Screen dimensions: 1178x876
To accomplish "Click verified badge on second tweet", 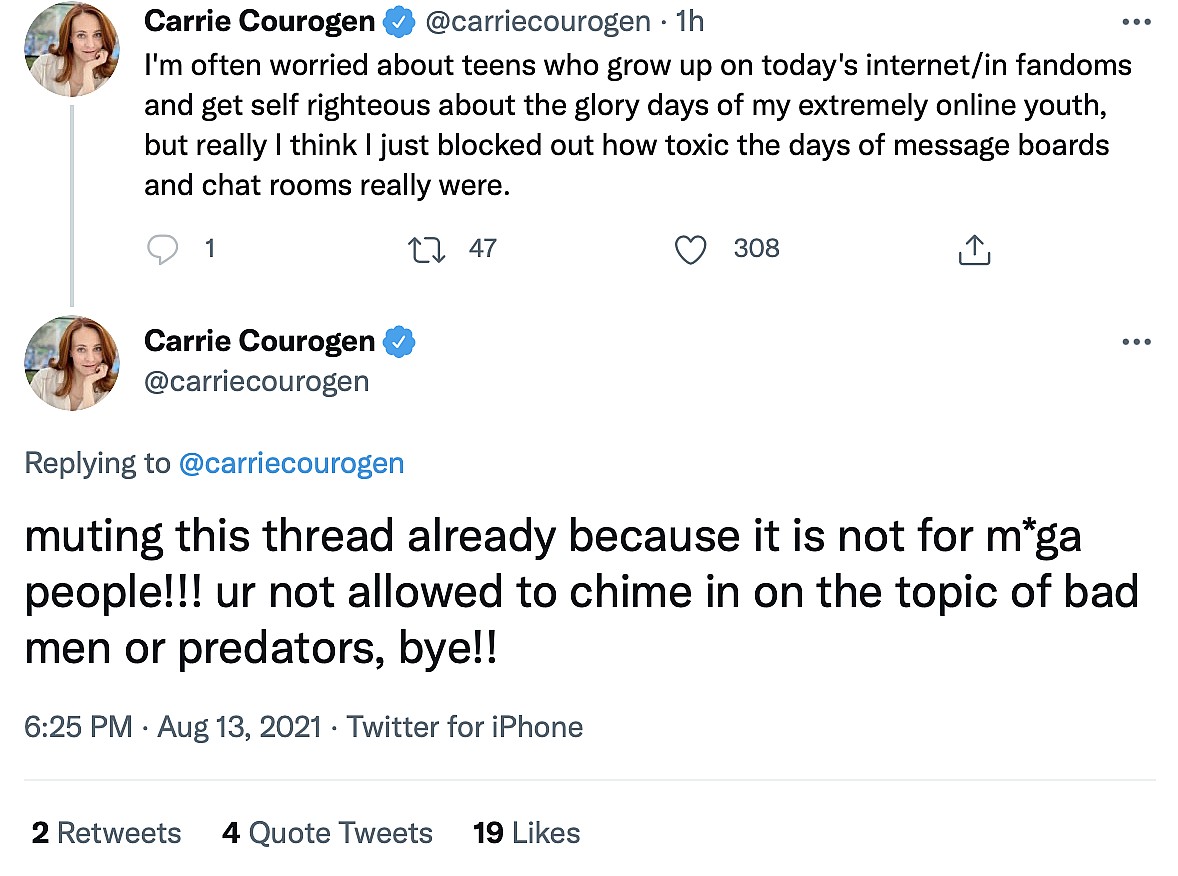I will (400, 341).
